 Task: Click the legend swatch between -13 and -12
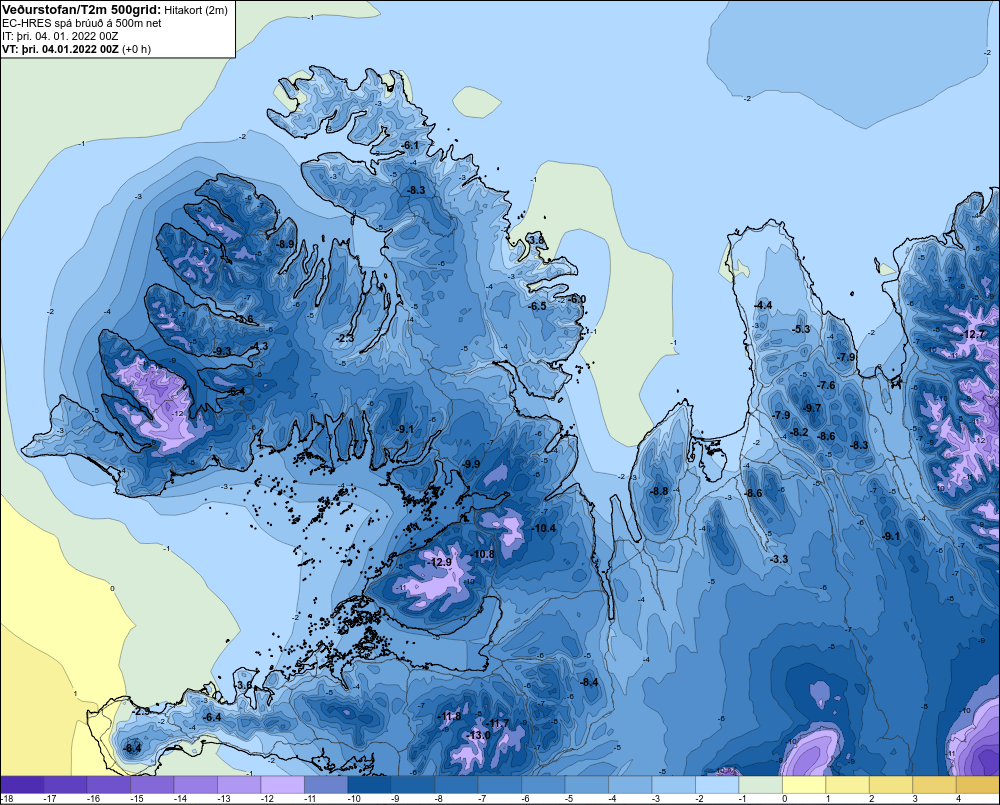[x=239, y=785]
